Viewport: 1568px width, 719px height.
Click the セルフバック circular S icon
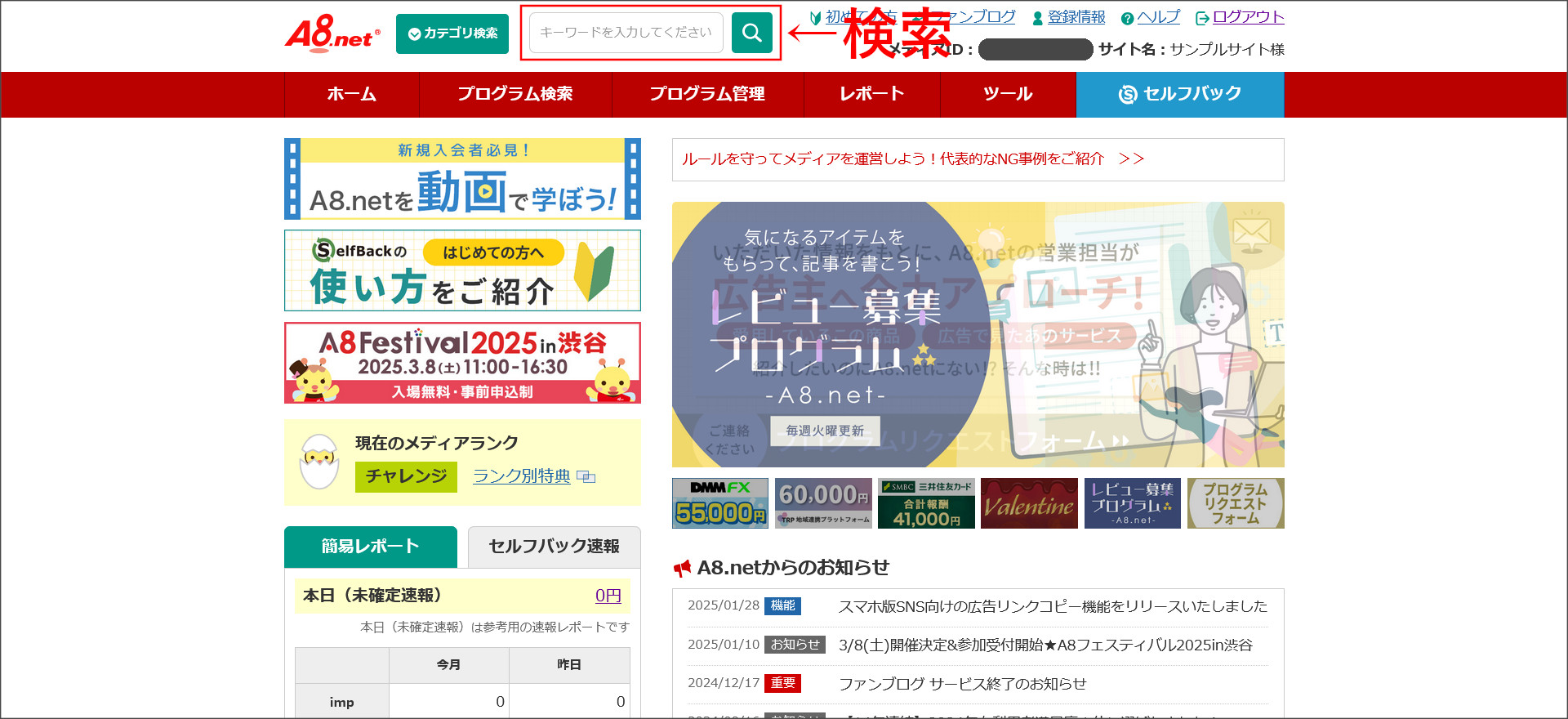pos(1128,95)
